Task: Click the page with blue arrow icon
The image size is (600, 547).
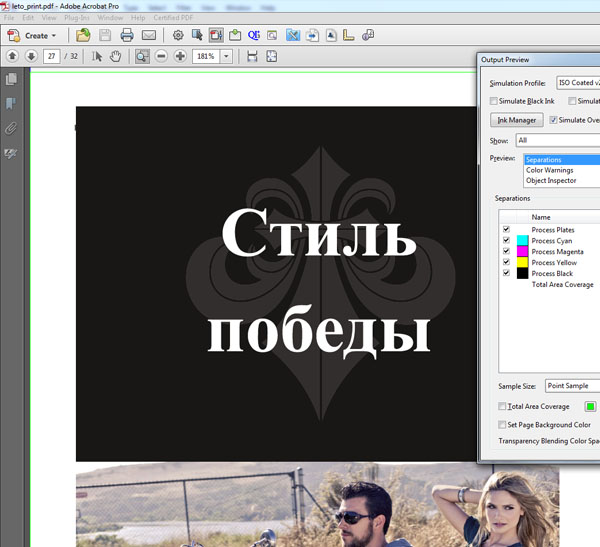Action: click(x=312, y=35)
